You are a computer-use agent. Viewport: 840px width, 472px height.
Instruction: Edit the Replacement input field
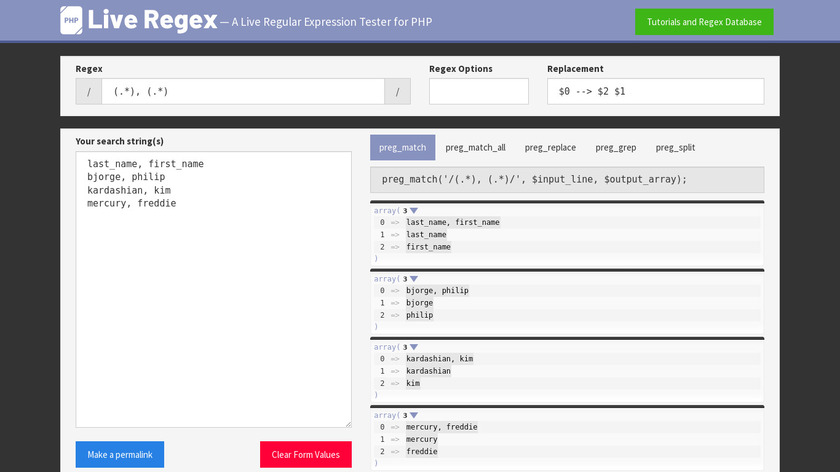[655, 92]
